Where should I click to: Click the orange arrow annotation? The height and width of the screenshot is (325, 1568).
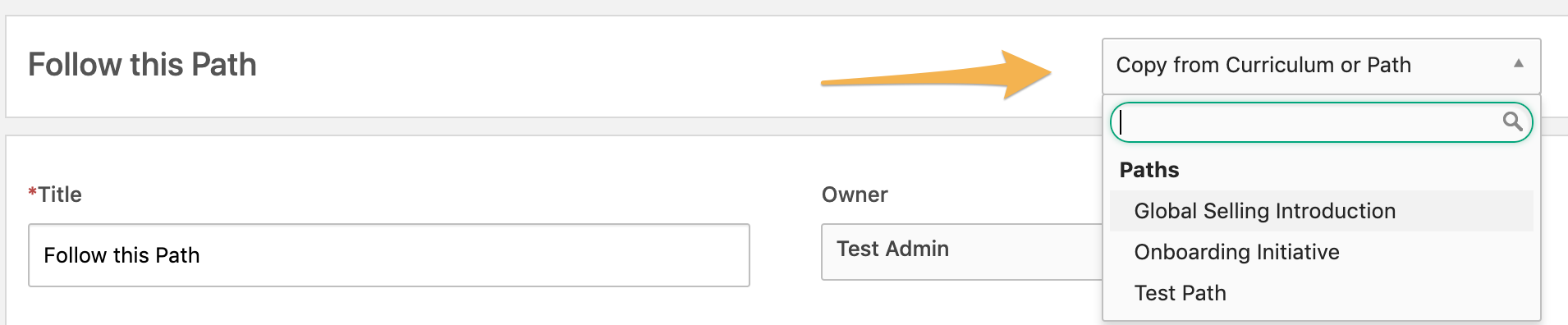[936, 75]
